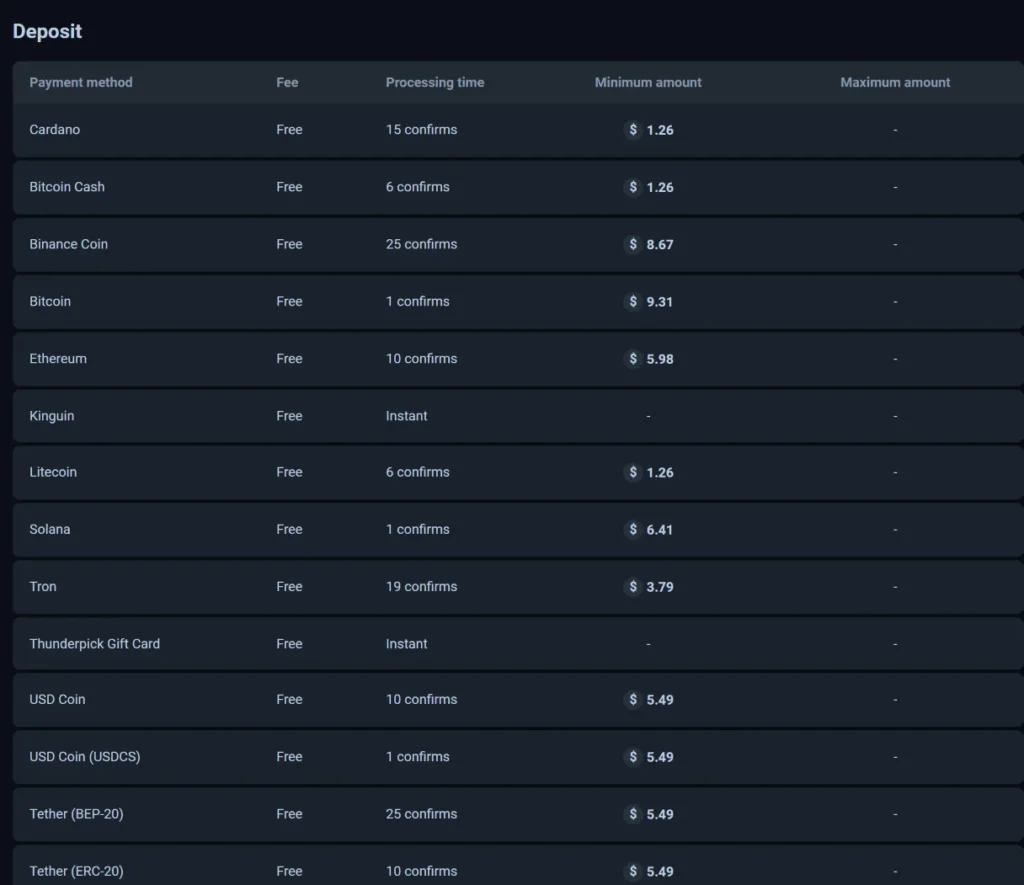Click the "Bitcoin Cash" payment method name
This screenshot has height=885, width=1024.
pos(67,187)
